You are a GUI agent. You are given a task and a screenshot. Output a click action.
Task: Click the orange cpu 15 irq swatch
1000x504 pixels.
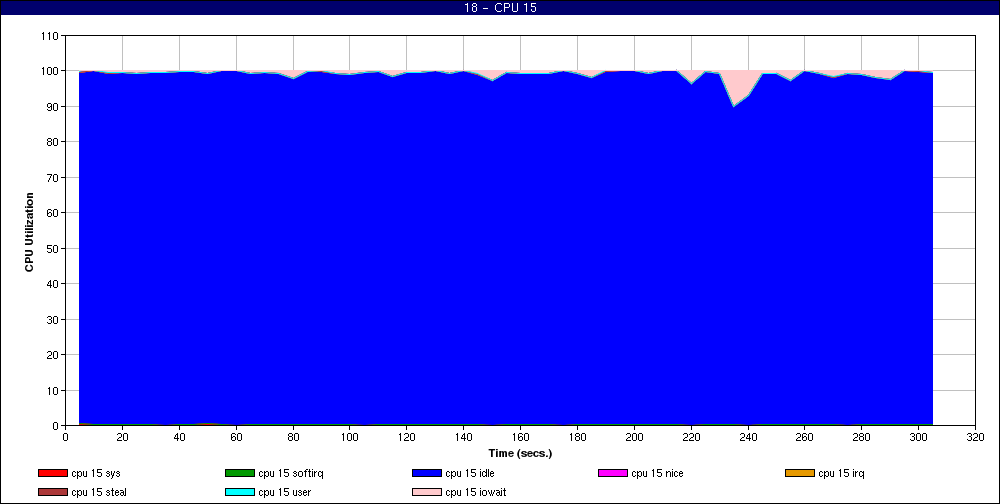point(800,473)
